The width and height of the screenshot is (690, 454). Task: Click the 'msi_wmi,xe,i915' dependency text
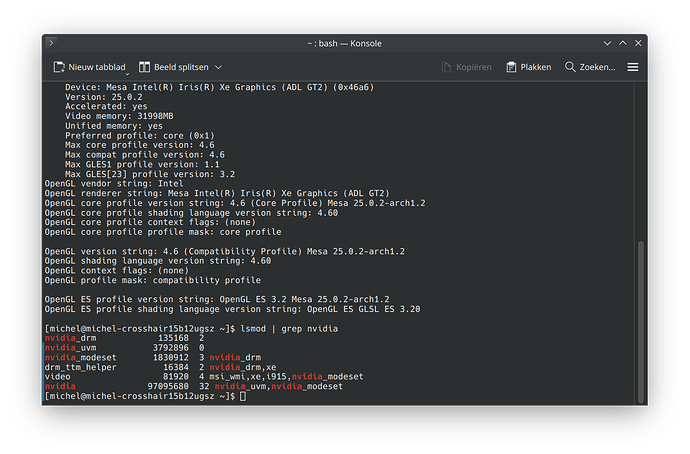(248, 377)
